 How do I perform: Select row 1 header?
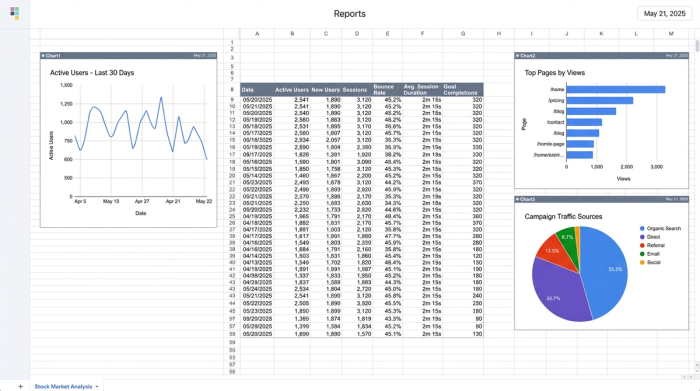pyautogui.click(x=232, y=42)
